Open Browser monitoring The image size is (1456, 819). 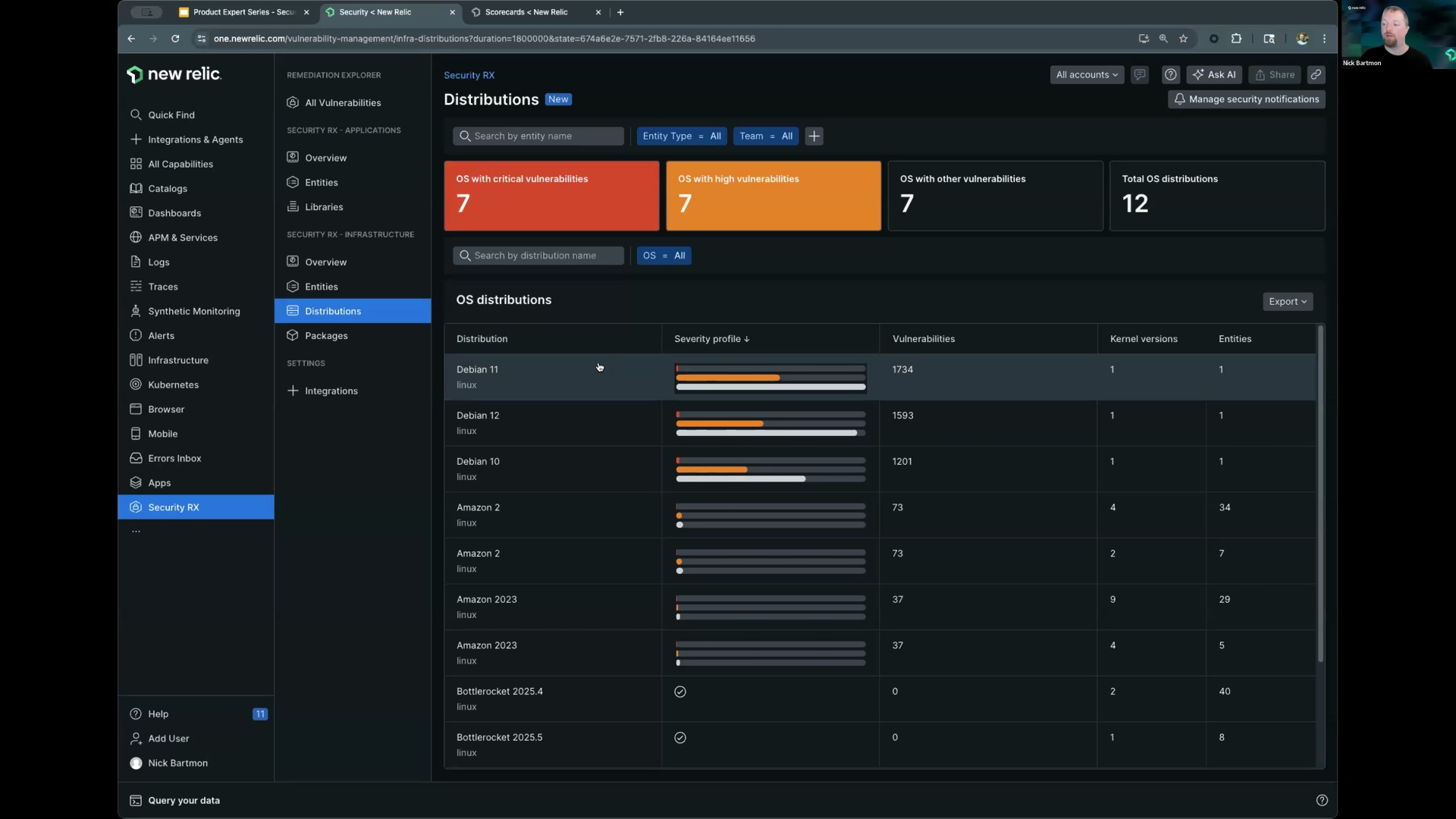click(165, 409)
